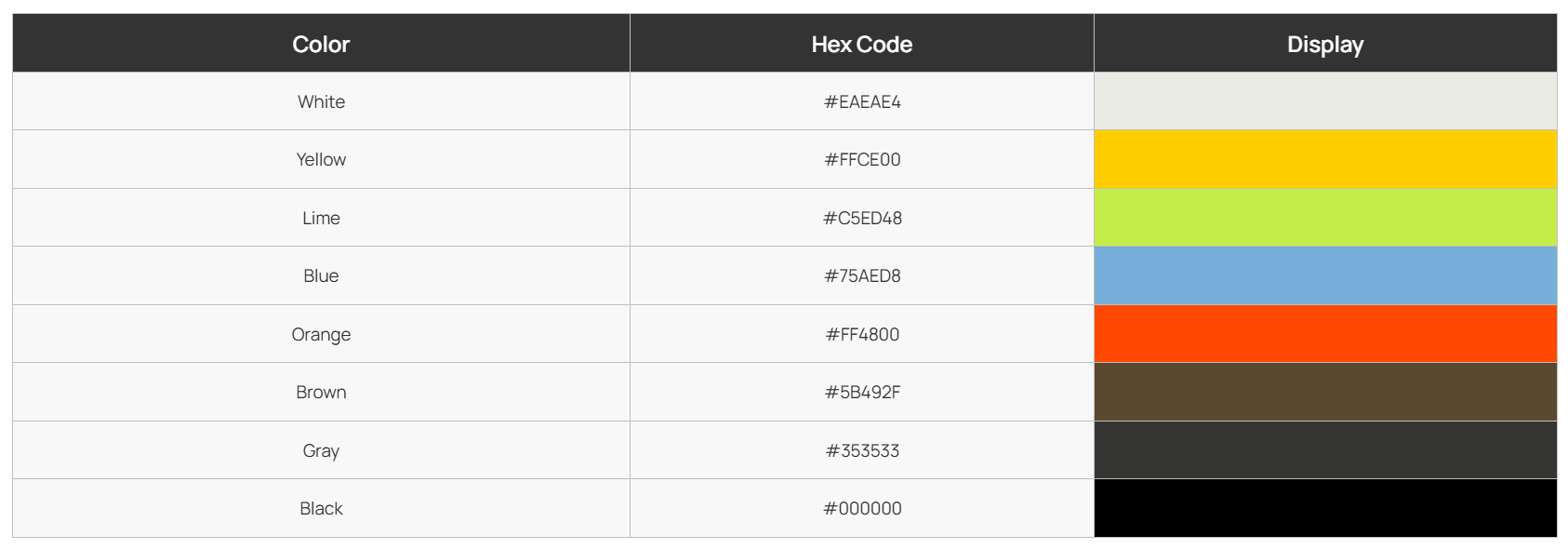Click the Color column header

pyautogui.click(x=321, y=44)
